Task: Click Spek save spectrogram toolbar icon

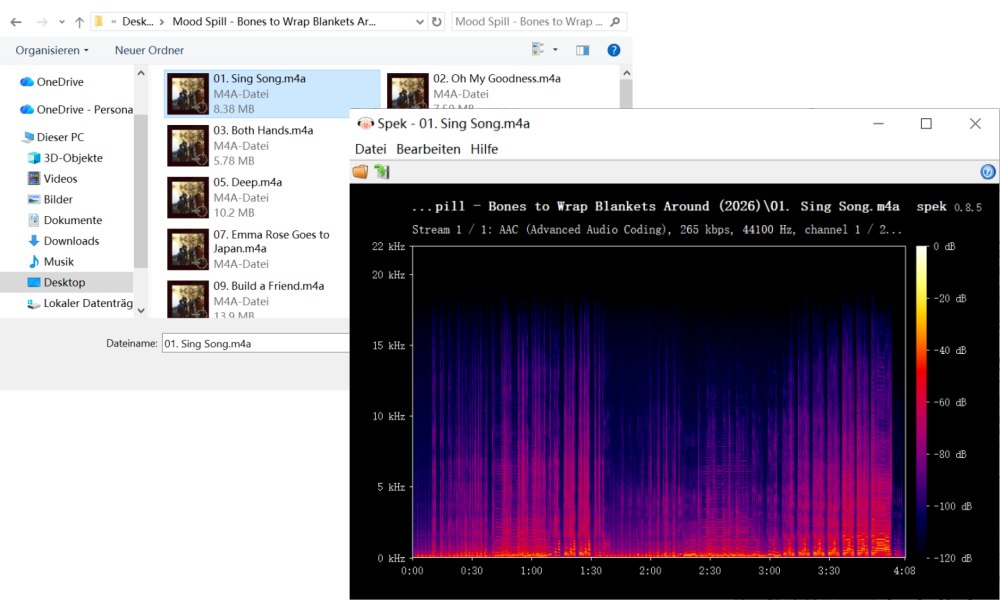Action: (x=381, y=172)
